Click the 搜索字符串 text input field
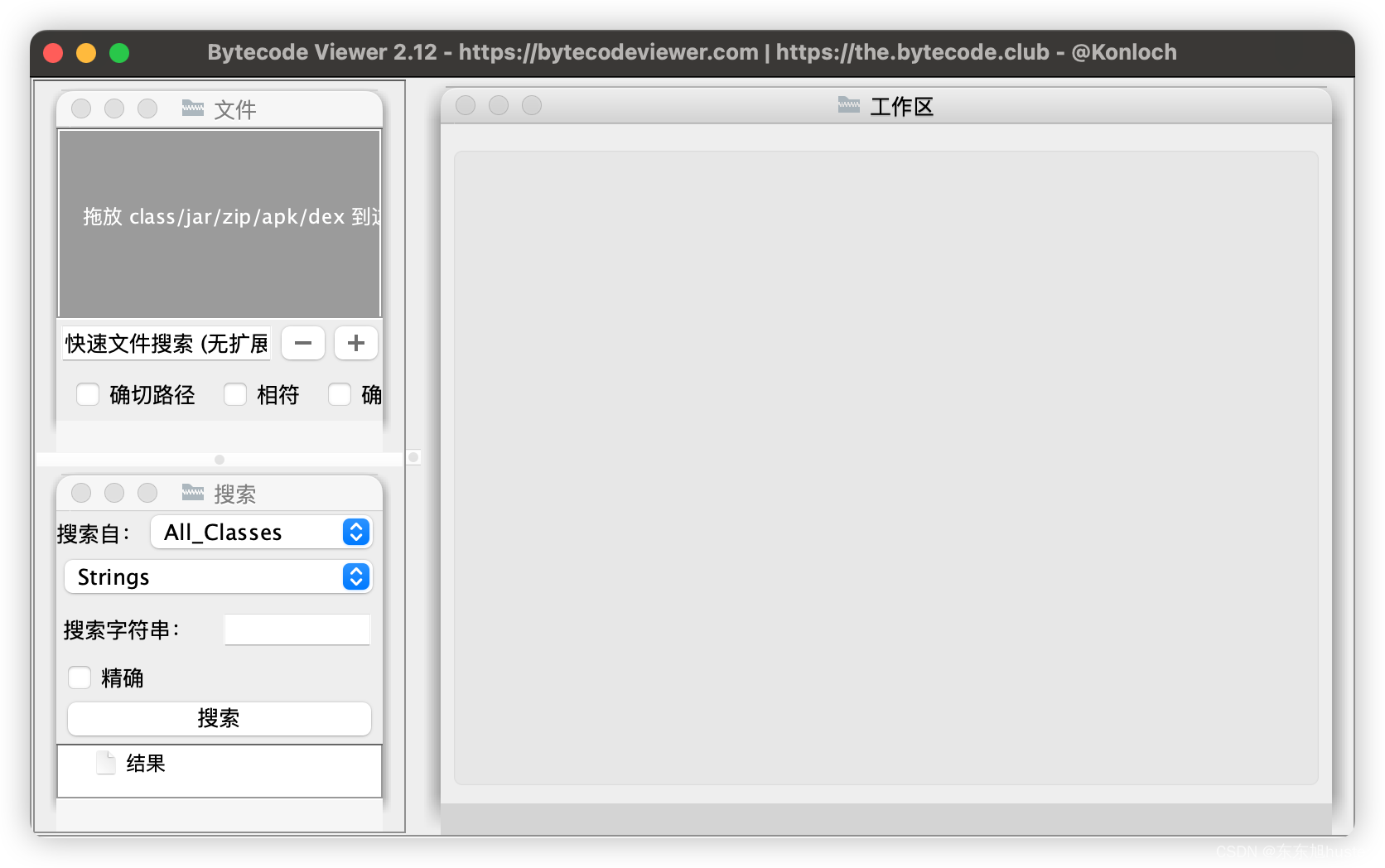This screenshot has height=868, width=1385. [x=297, y=629]
